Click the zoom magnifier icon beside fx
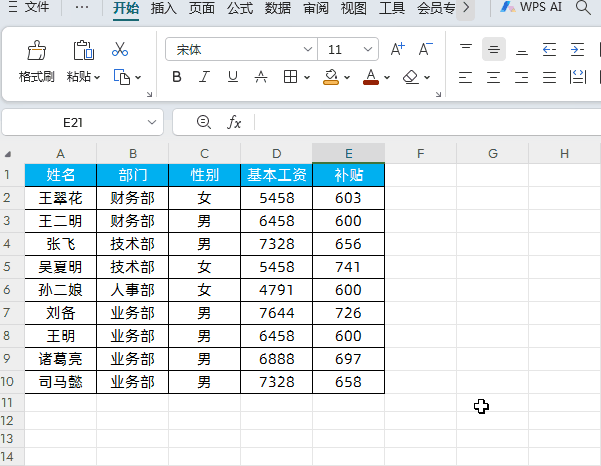Viewport: 601px width, 466px height. tap(204, 122)
